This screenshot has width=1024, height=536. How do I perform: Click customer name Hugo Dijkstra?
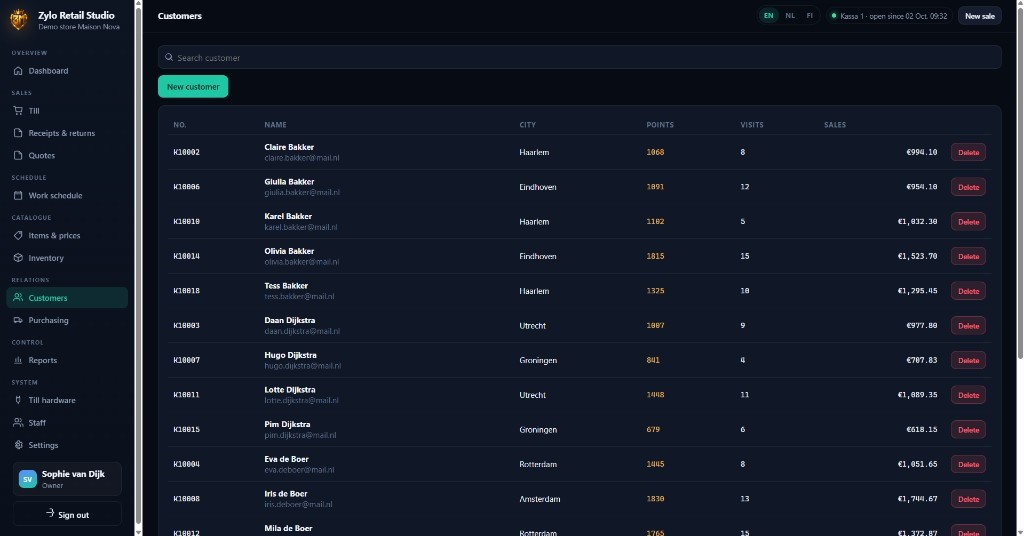click(290, 355)
